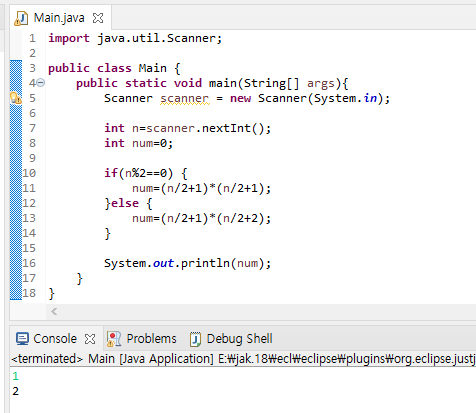Select the Main.java editor tab
The width and height of the screenshot is (476, 413).
(60, 18)
